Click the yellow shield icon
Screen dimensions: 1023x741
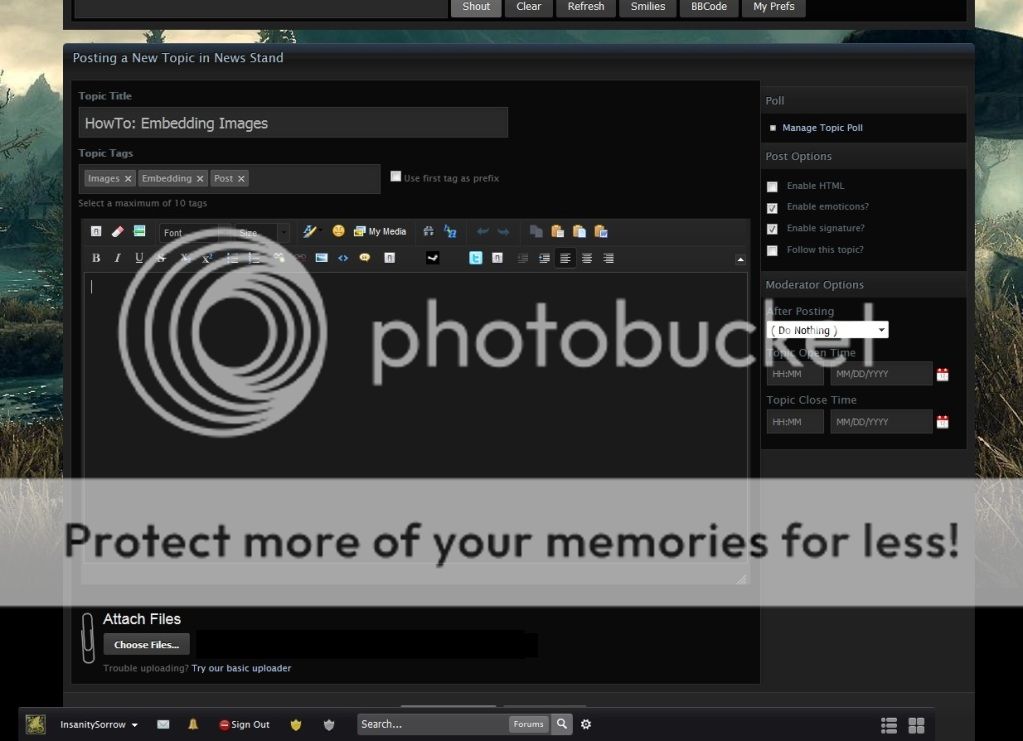(296, 724)
